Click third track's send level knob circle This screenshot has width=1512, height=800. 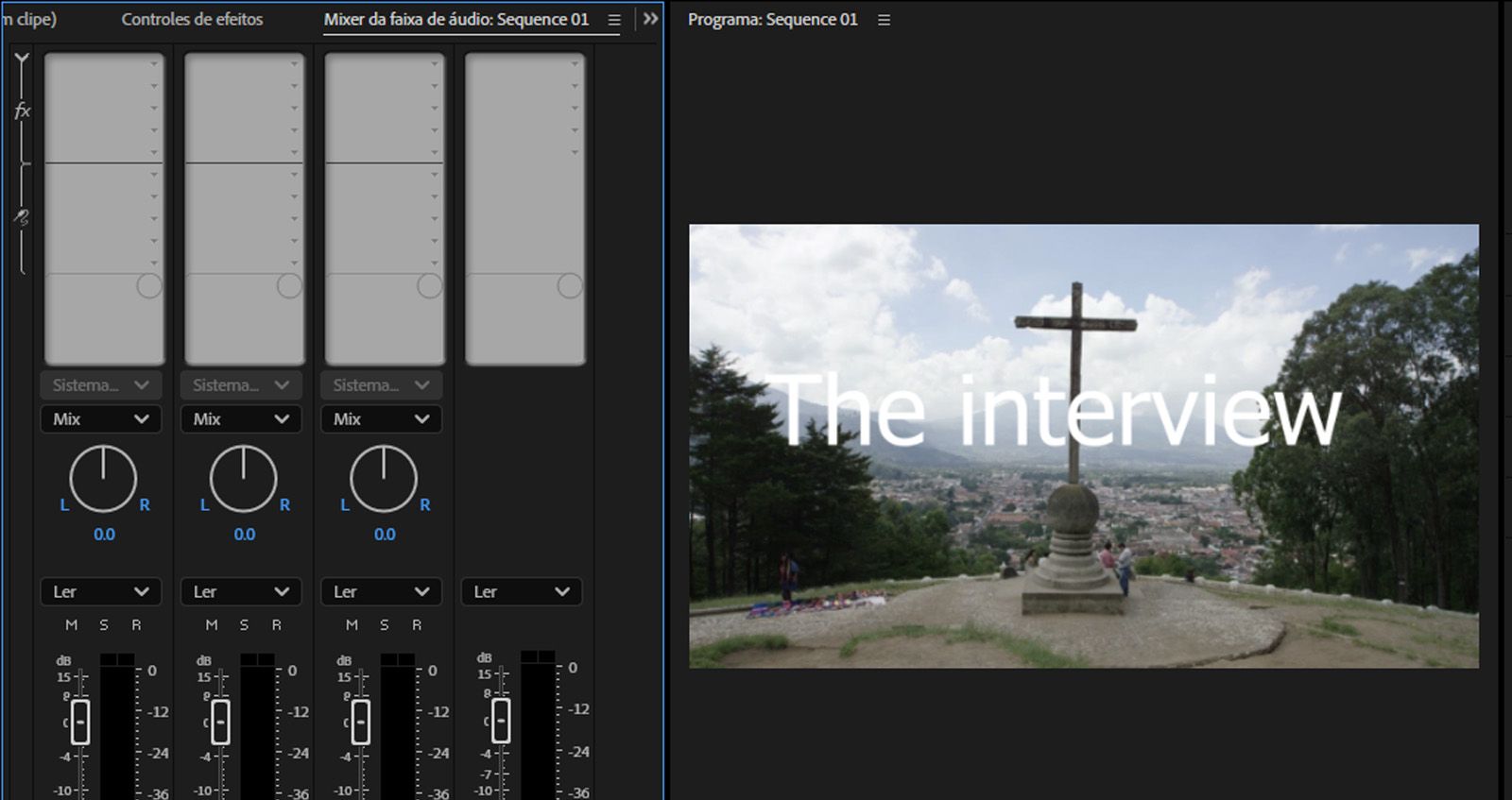pos(429,285)
